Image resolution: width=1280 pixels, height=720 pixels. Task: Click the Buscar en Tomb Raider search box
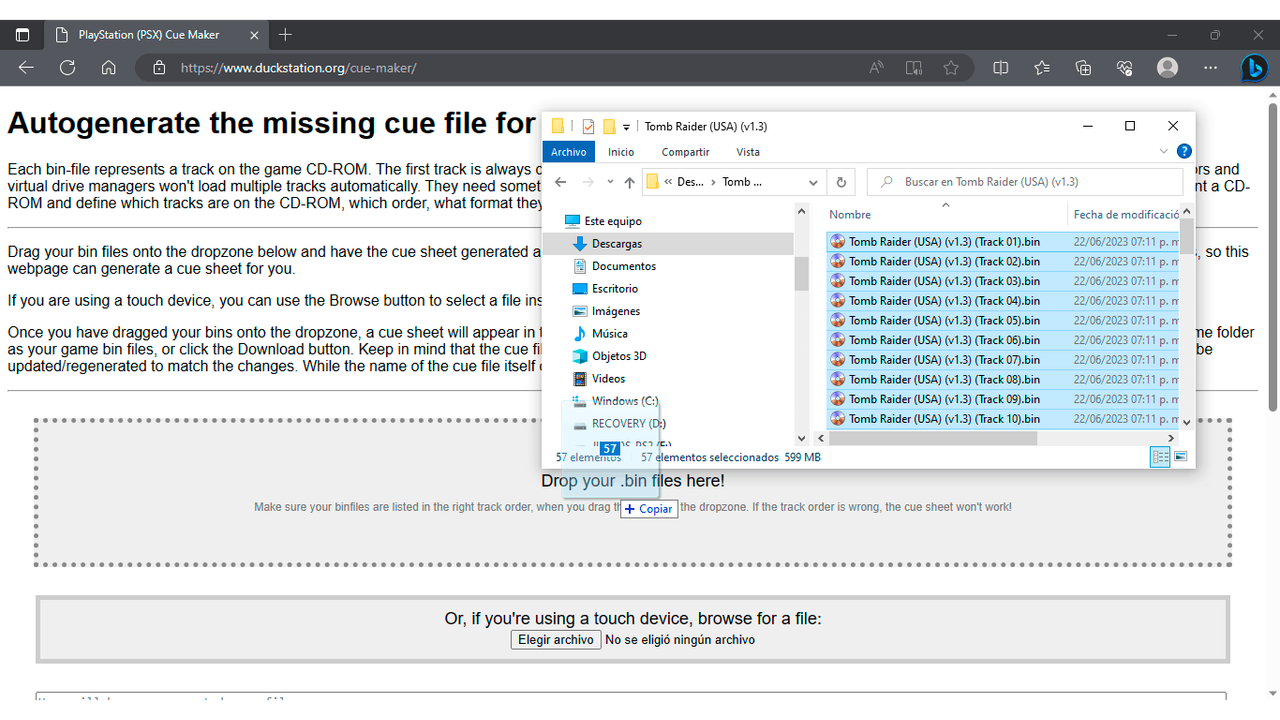point(1025,182)
